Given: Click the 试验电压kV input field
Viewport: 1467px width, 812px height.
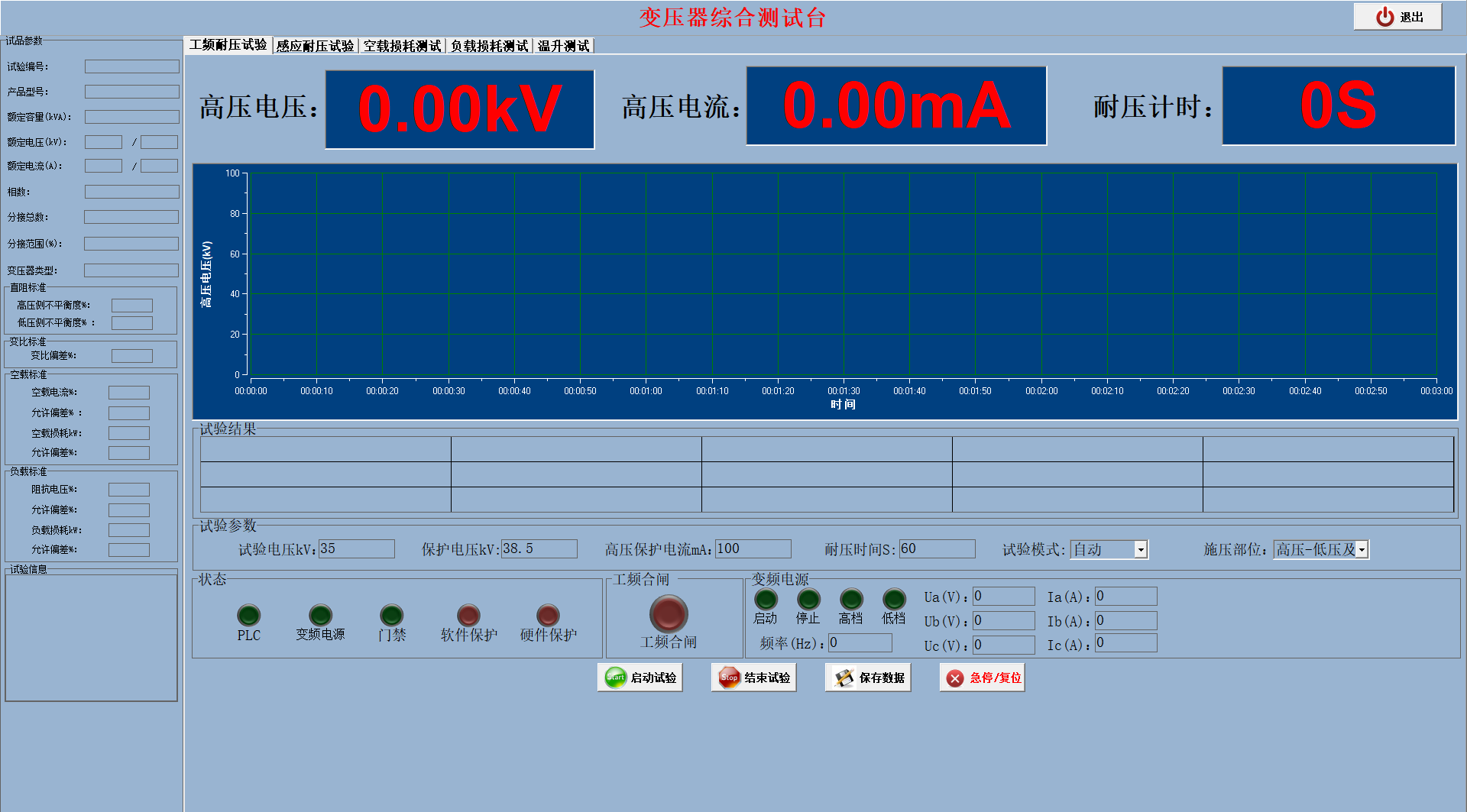Looking at the screenshot, I should pos(357,548).
